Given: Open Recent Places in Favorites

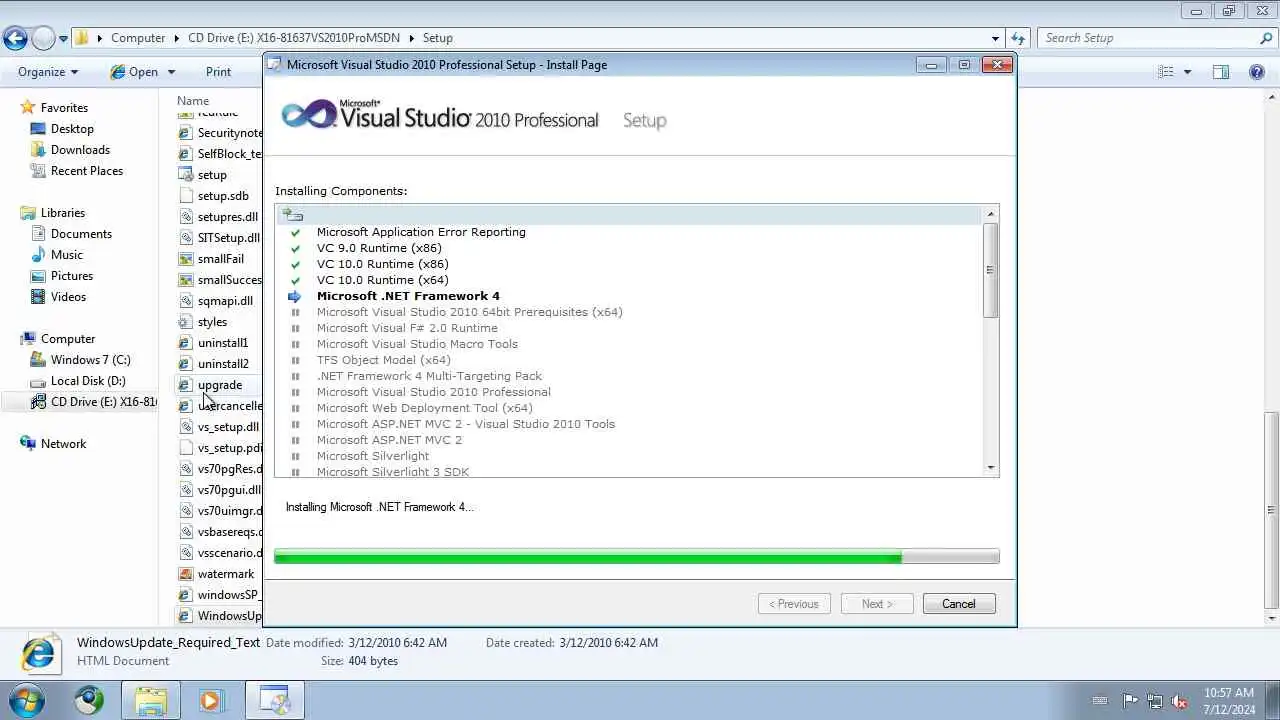Looking at the screenshot, I should pyautogui.click(x=86, y=170).
